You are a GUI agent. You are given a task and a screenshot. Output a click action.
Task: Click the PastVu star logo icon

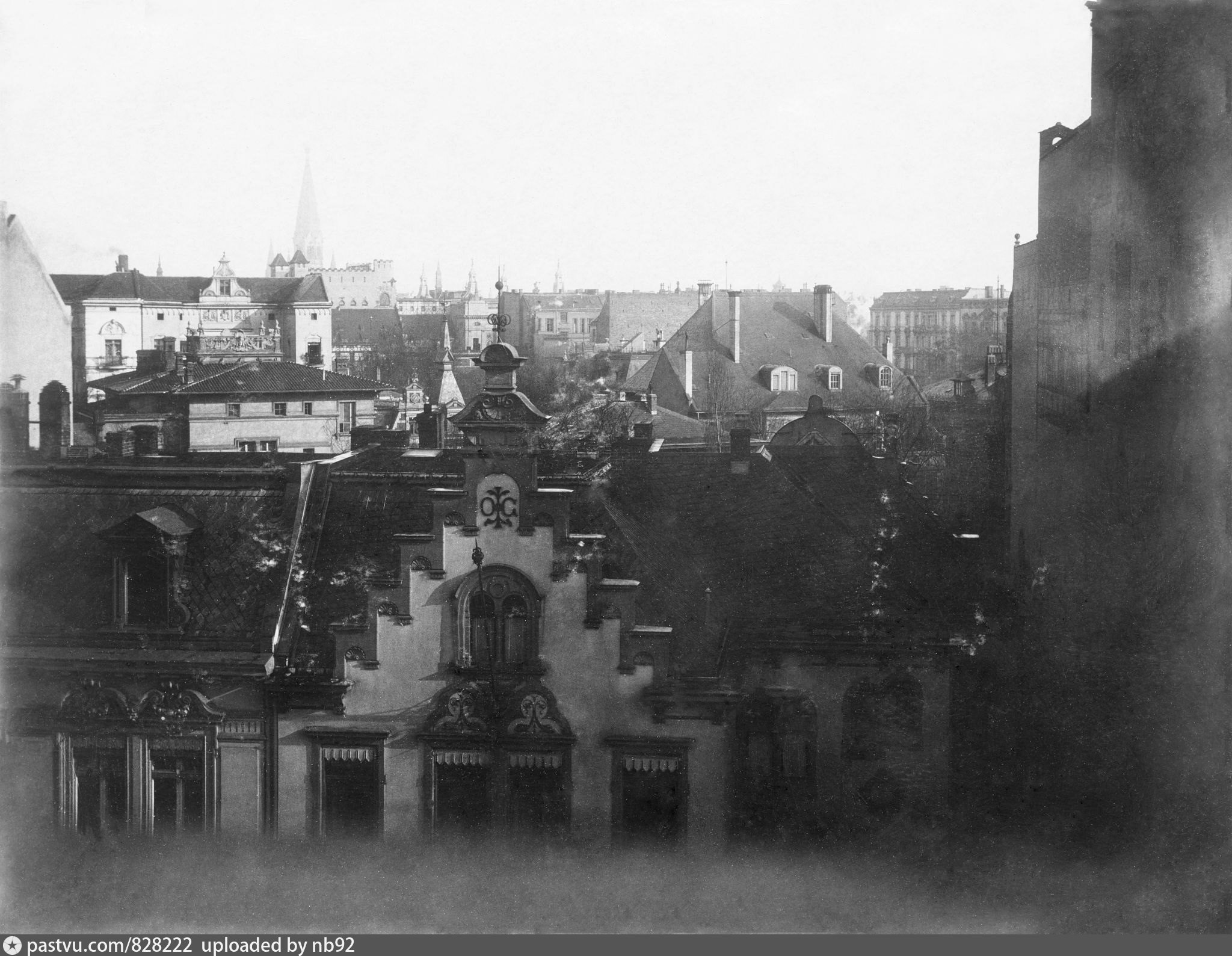point(11,945)
